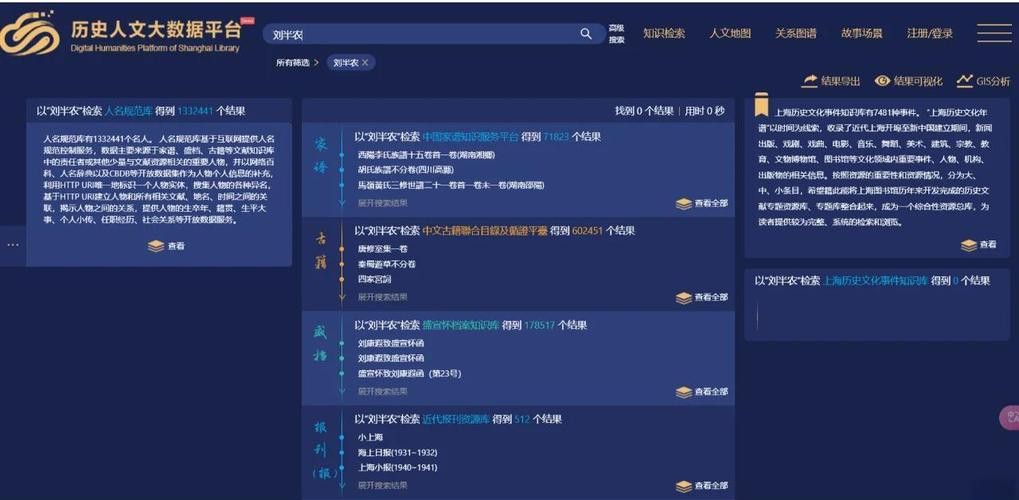Open 中国家谱知识服务平台 link
Image resolution: width=1019 pixels, height=500 pixels.
coord(471,137)
